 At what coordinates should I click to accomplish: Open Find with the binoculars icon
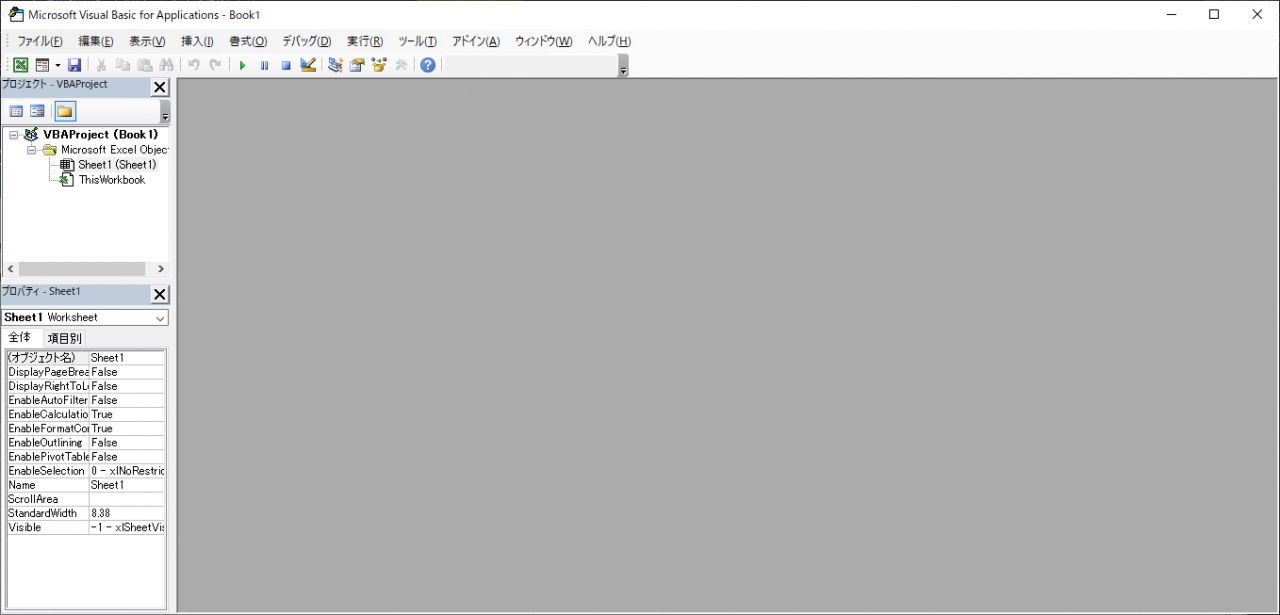click(167, 65)
